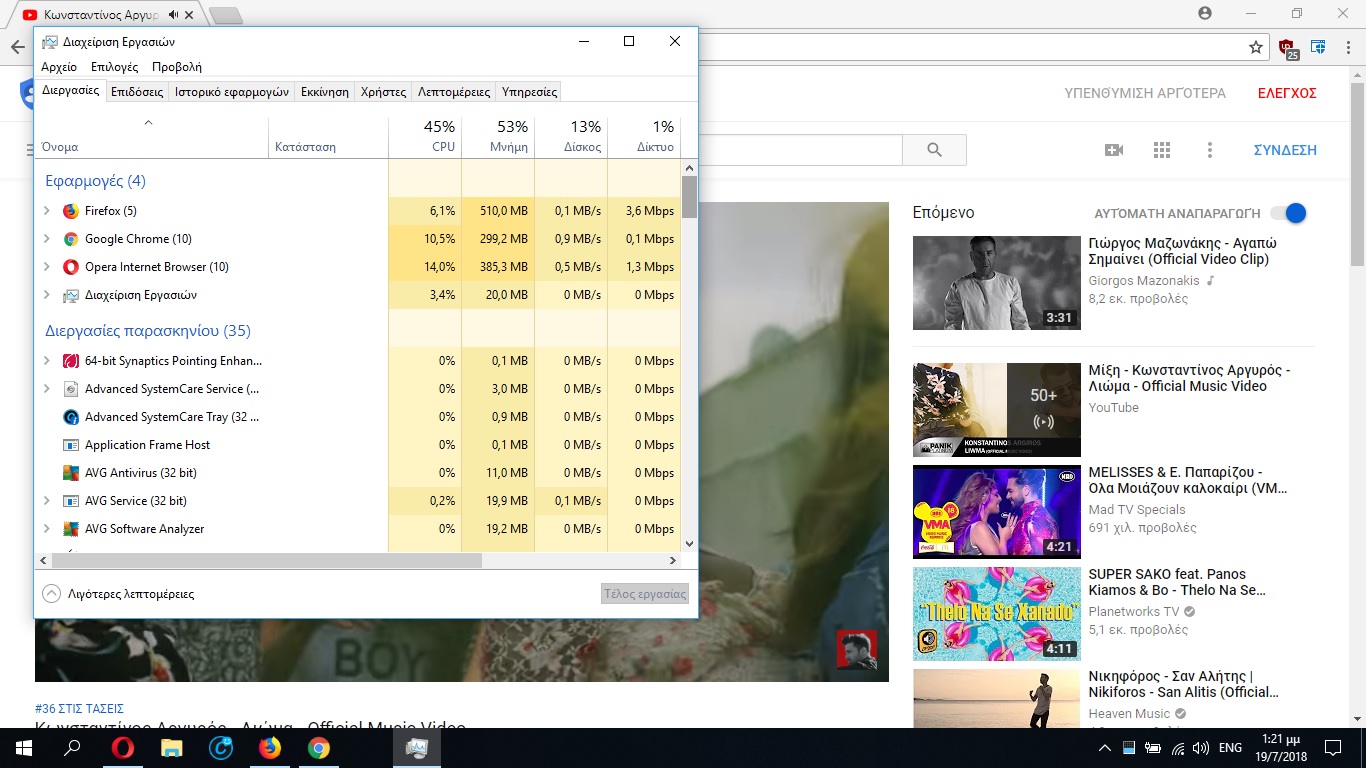
Task: Click the Application Frame Host process icon
Action: (x=71, y=445)
